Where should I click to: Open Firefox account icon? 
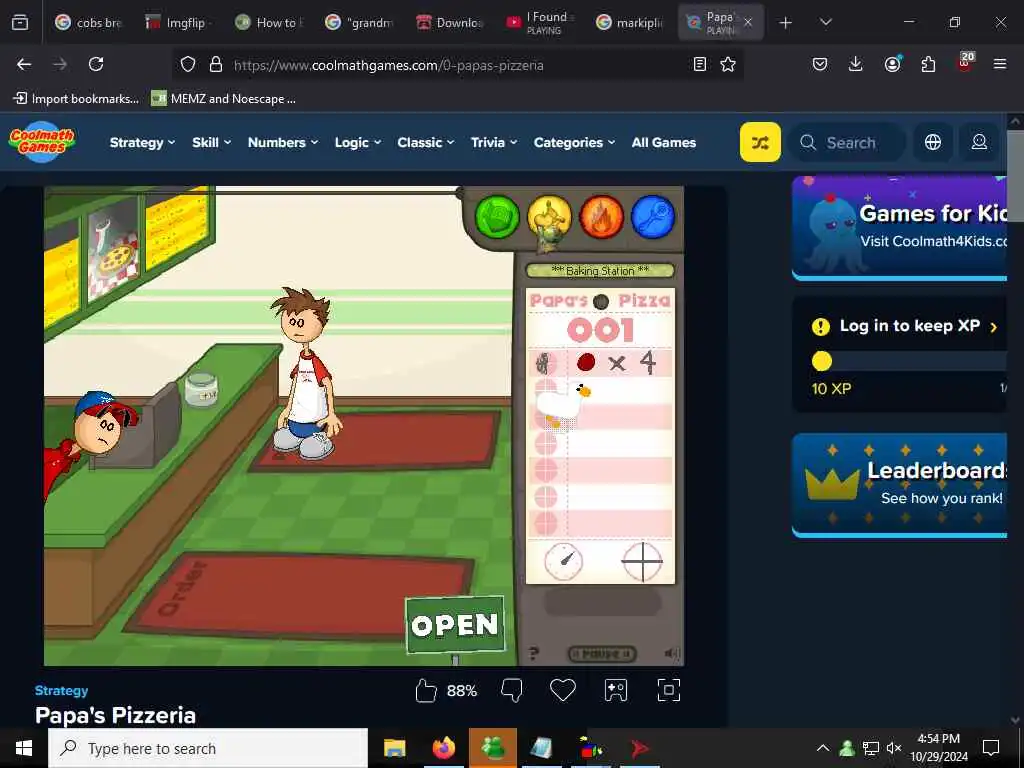pos(892,64)
